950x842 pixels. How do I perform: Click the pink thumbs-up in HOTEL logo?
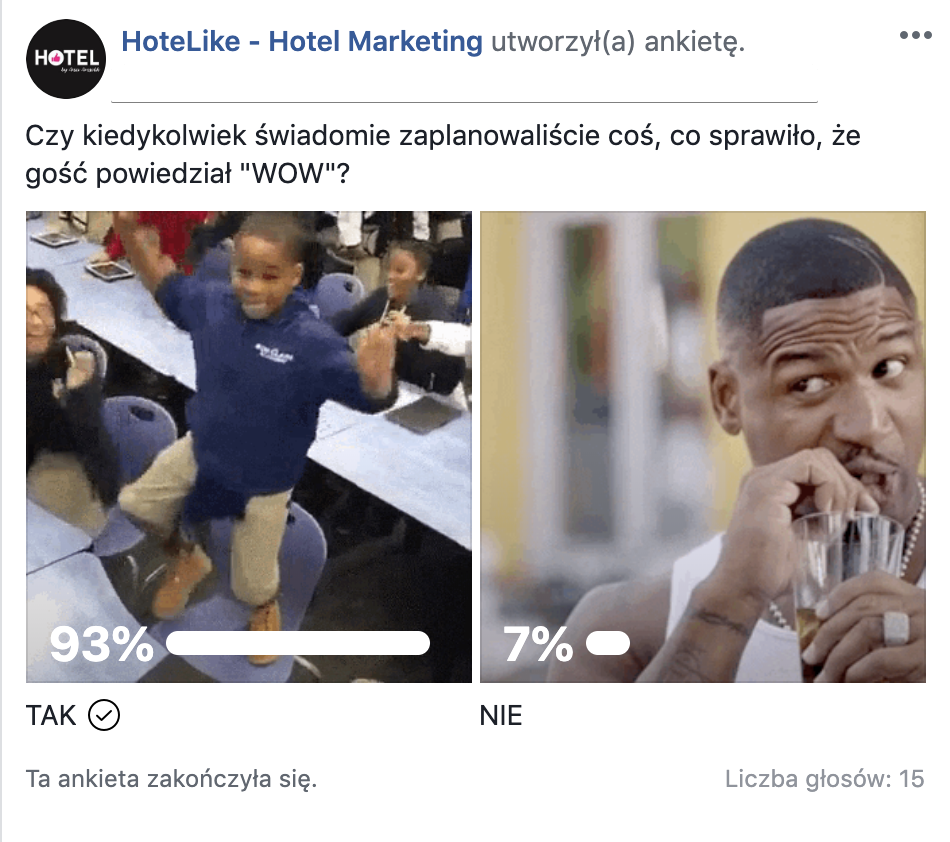(56, 58)
